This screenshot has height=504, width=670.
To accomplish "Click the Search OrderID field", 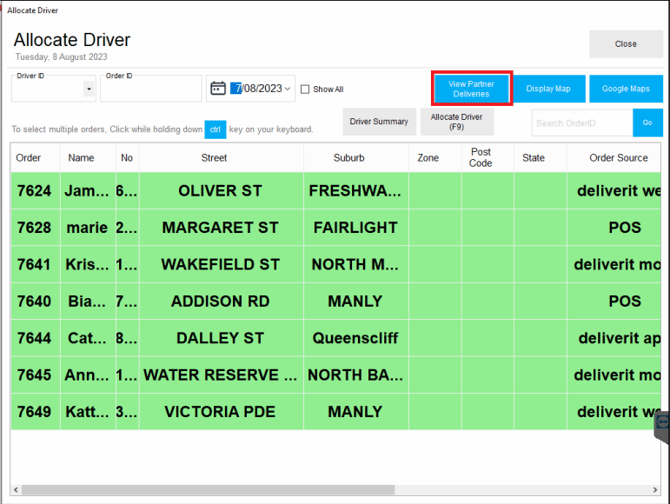I will (582, 123).
